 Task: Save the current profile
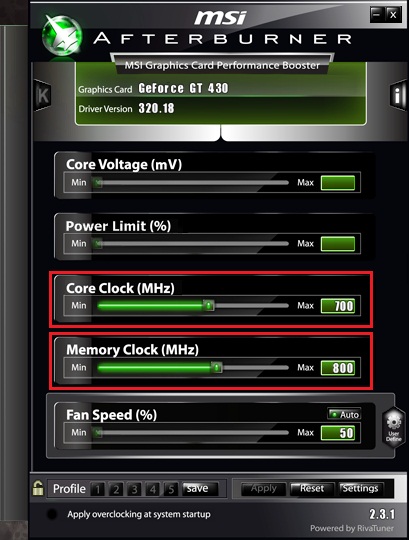click(200, 489)
